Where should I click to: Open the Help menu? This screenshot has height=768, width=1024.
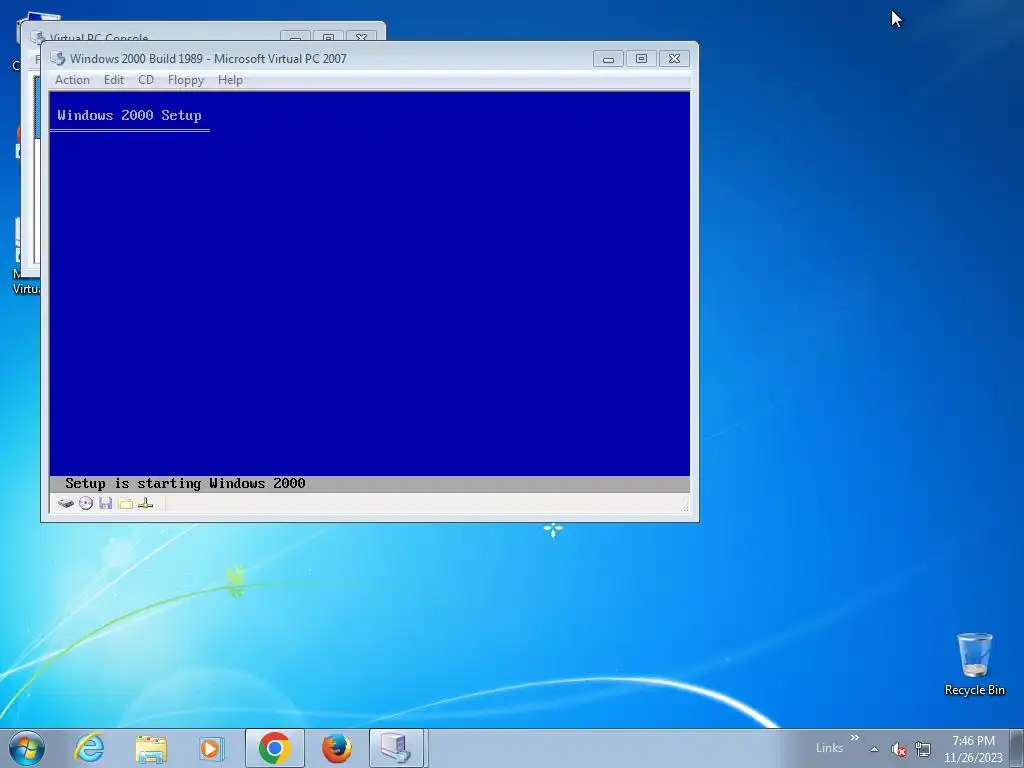point(230,80)
